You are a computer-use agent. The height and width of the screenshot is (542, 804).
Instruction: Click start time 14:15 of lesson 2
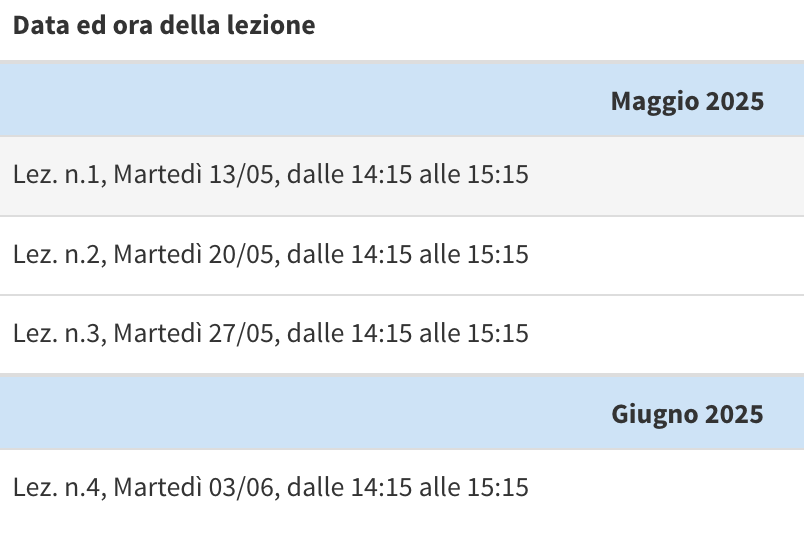coord(382,254)
